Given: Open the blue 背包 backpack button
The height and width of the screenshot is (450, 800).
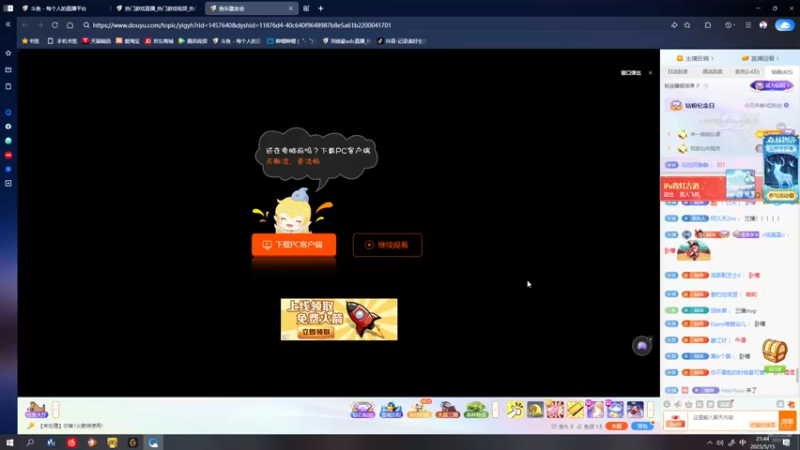Looking at the screenshot, I should (x=642, y=426).
